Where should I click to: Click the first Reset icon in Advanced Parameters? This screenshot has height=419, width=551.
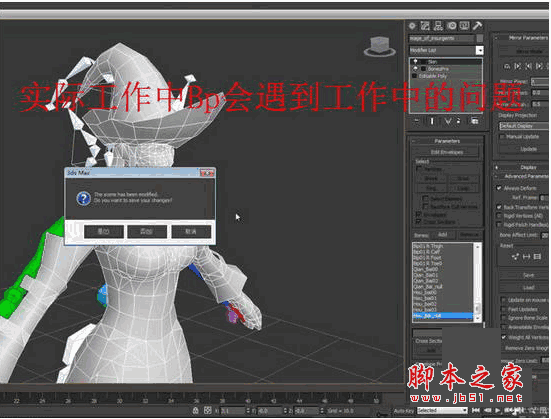515,257
